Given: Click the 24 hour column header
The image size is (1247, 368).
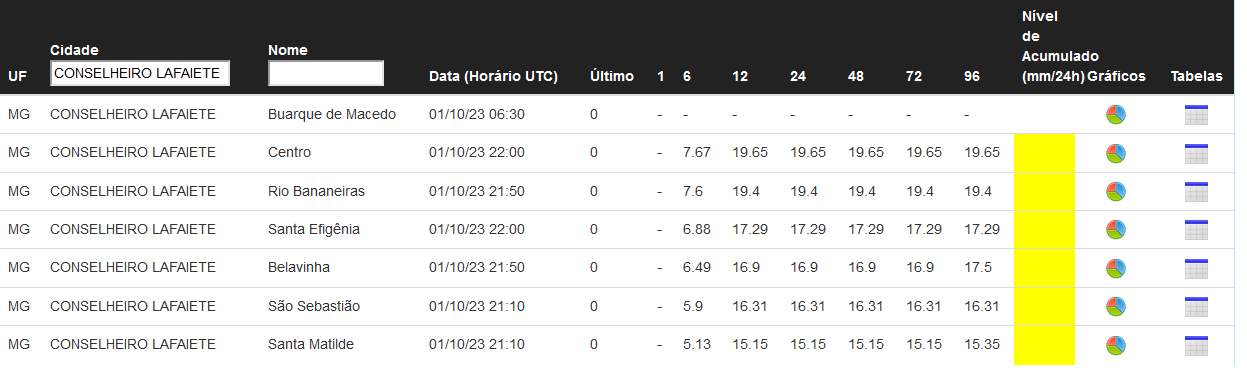Looking at the screenshot, I should [798, 76].
